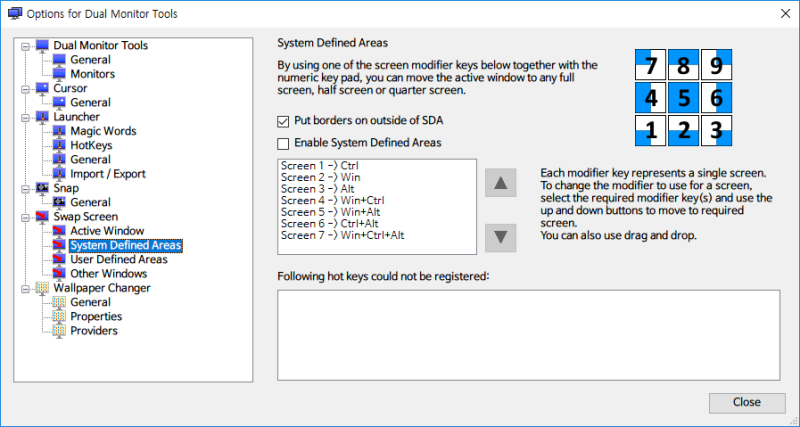
Task: Click the icon beside Providers
Action: tap(59, 331)
